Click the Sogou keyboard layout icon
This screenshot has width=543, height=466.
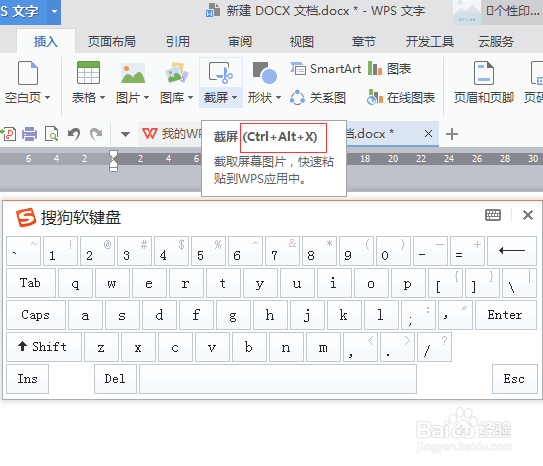point(492,215)
